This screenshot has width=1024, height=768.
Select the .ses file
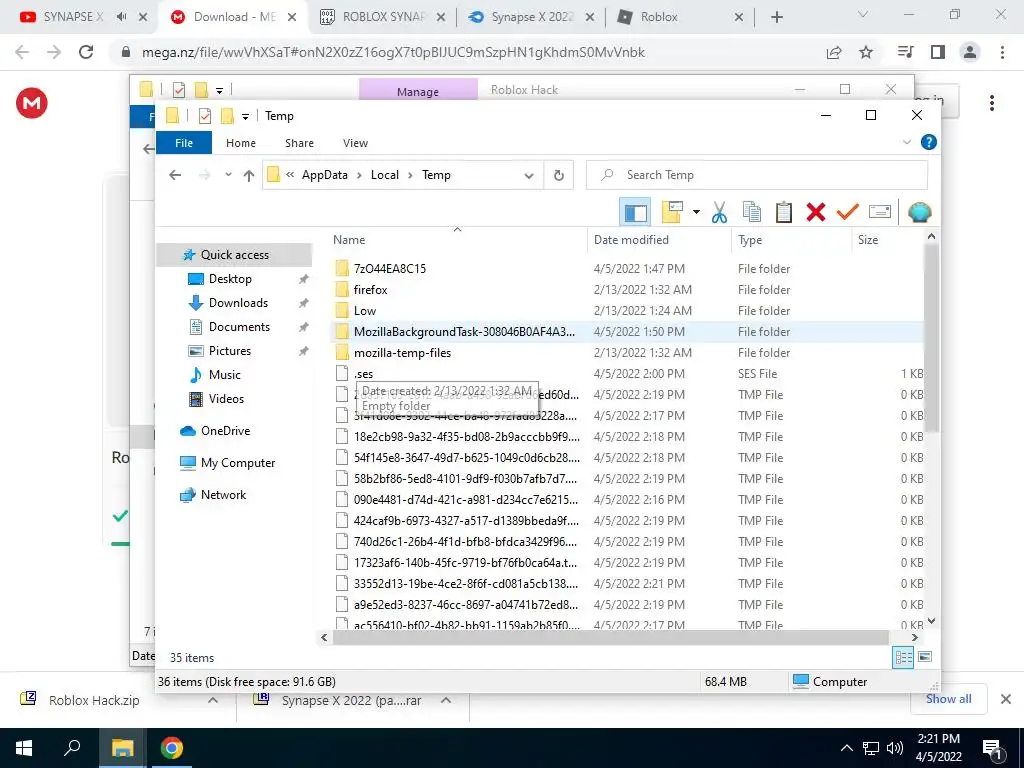point(363,374)
